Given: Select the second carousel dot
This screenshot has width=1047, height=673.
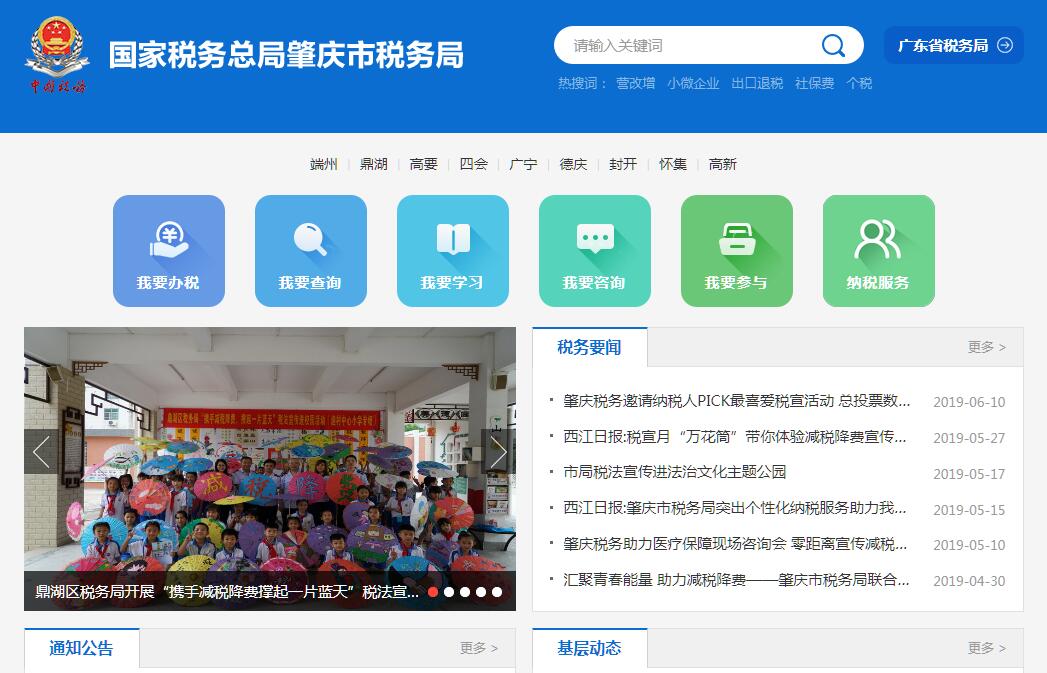Looking at the screenshot, I should 449,592.
